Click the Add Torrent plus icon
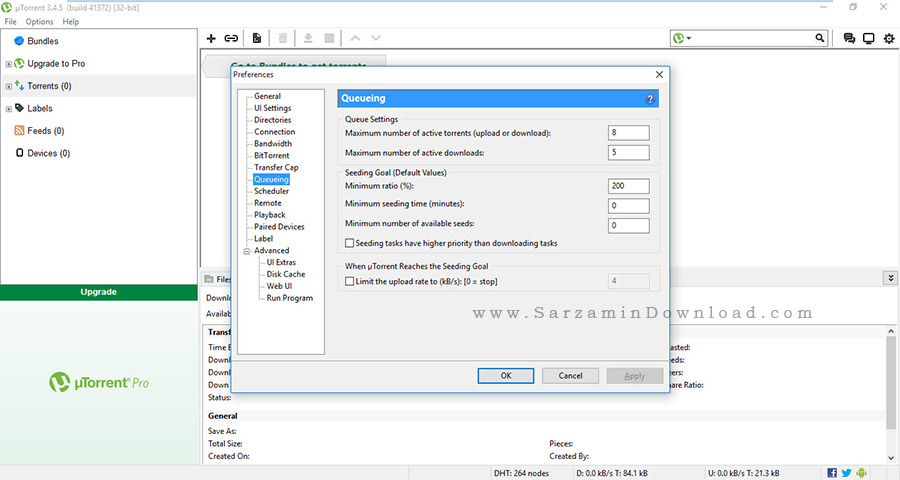 coord(211,38)
